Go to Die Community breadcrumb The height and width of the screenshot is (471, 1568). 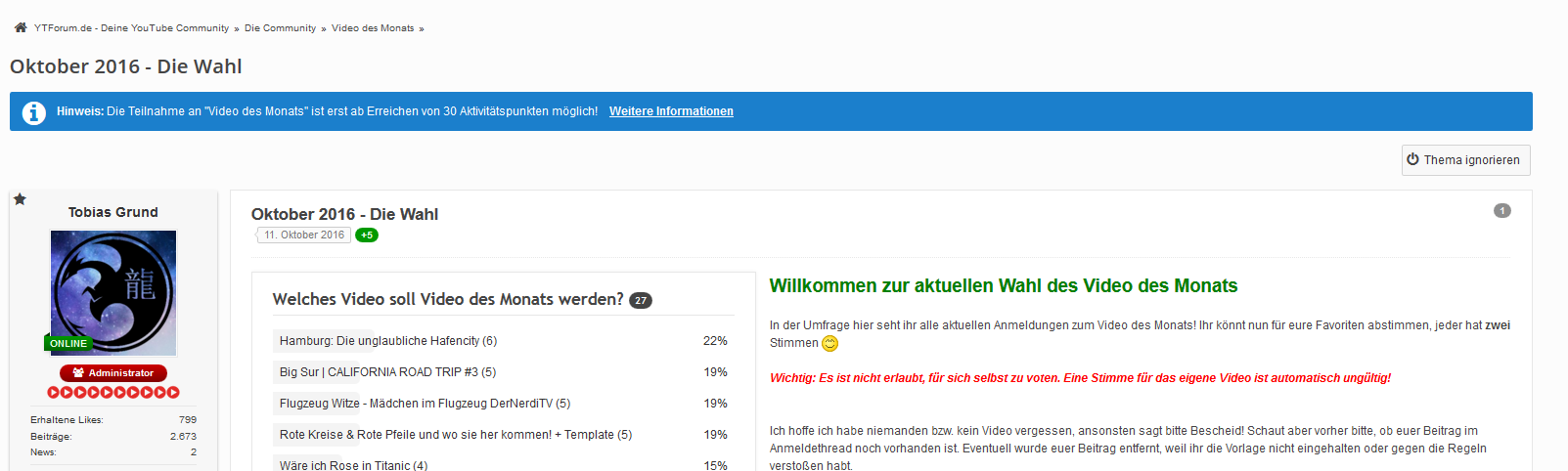click(280, 28)
